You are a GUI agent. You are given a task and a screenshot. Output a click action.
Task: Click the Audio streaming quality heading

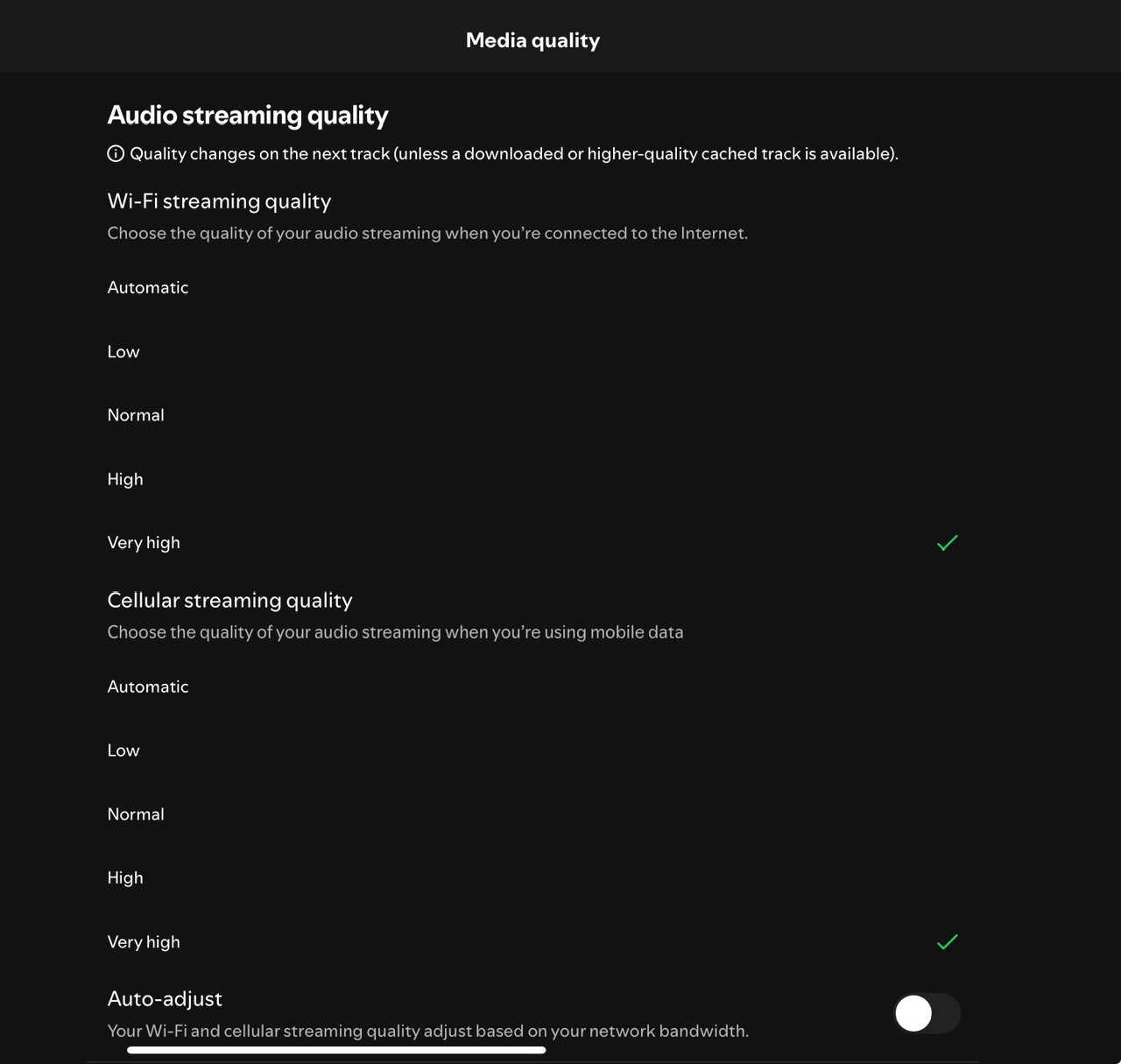click(x=248, y=115)
